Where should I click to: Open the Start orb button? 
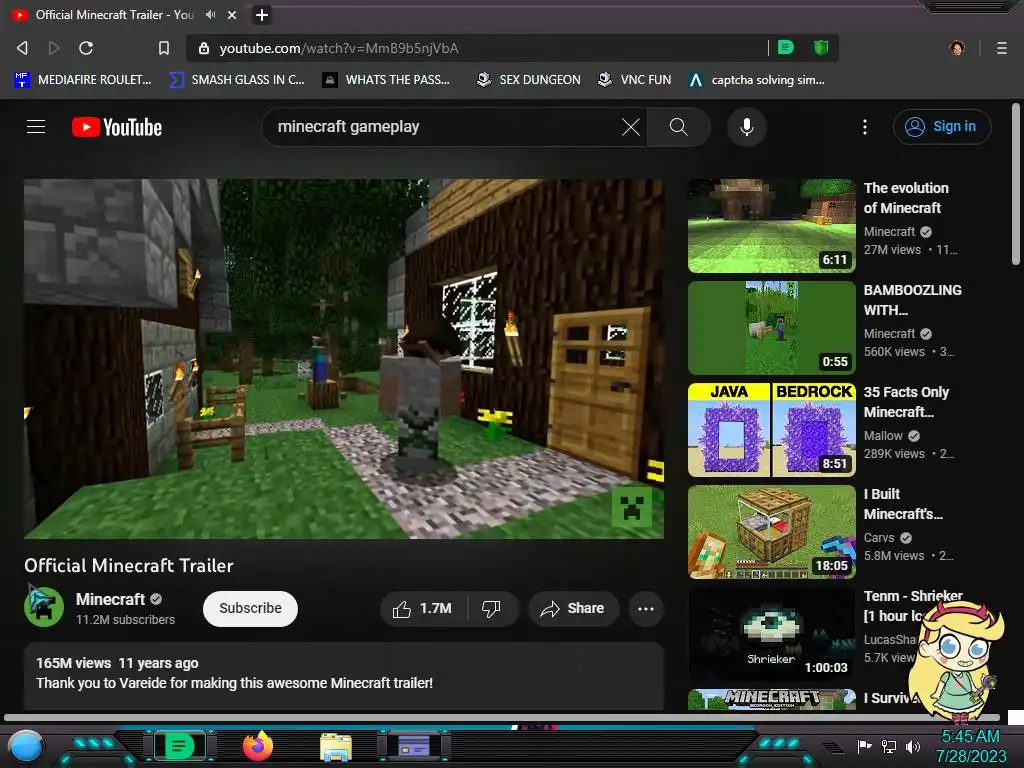pyautogui.click(x=25, y=747)
